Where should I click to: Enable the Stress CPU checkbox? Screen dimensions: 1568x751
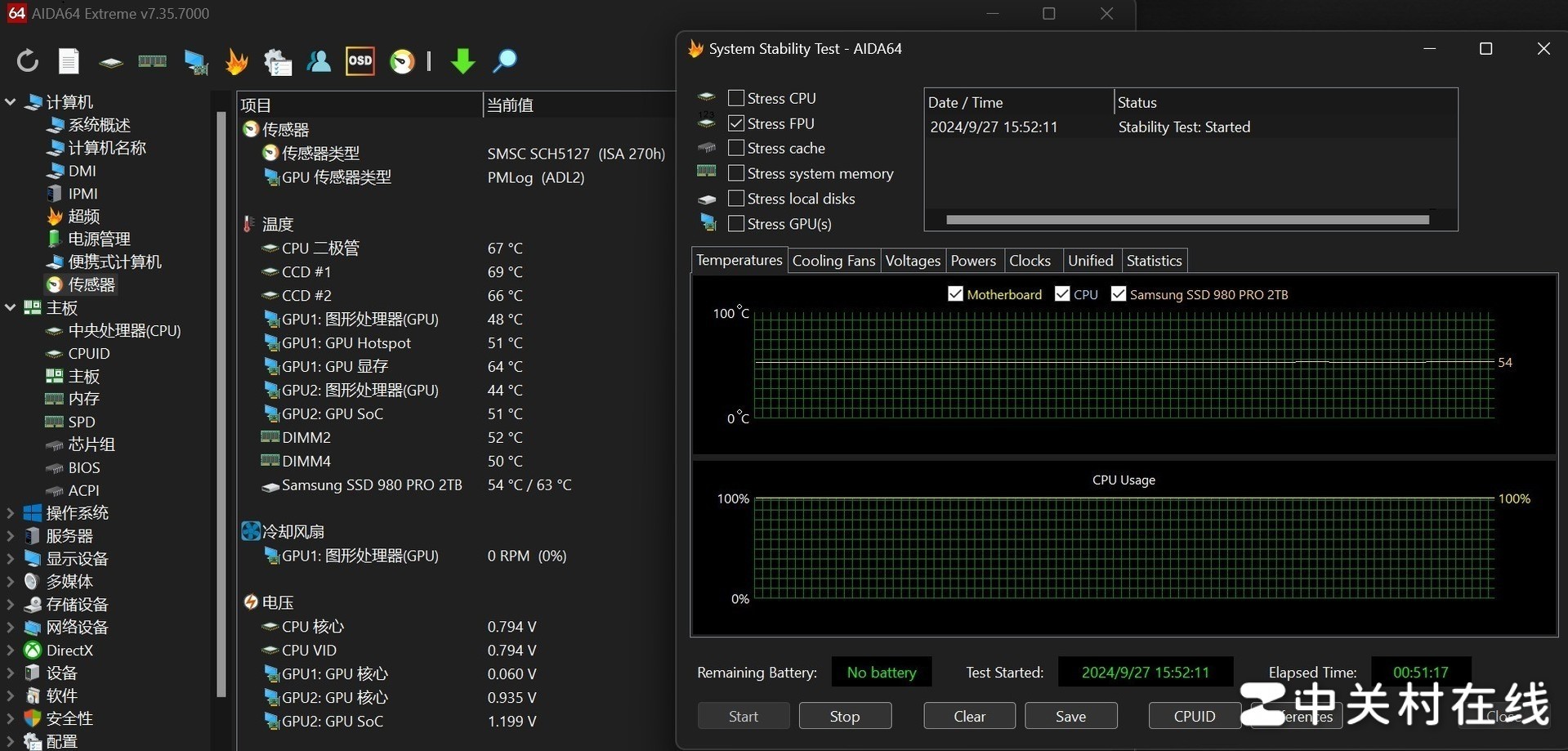tap(736, 98)
